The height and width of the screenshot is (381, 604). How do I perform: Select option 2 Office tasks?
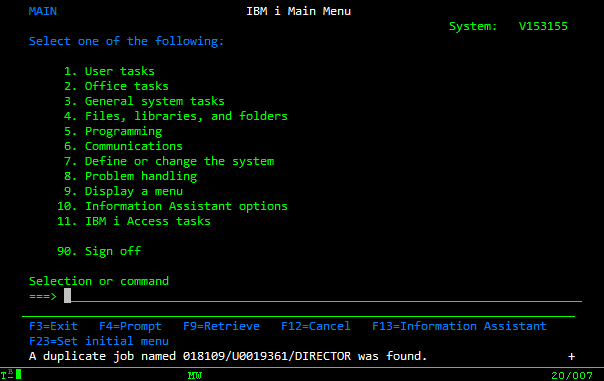click(116, 86)
